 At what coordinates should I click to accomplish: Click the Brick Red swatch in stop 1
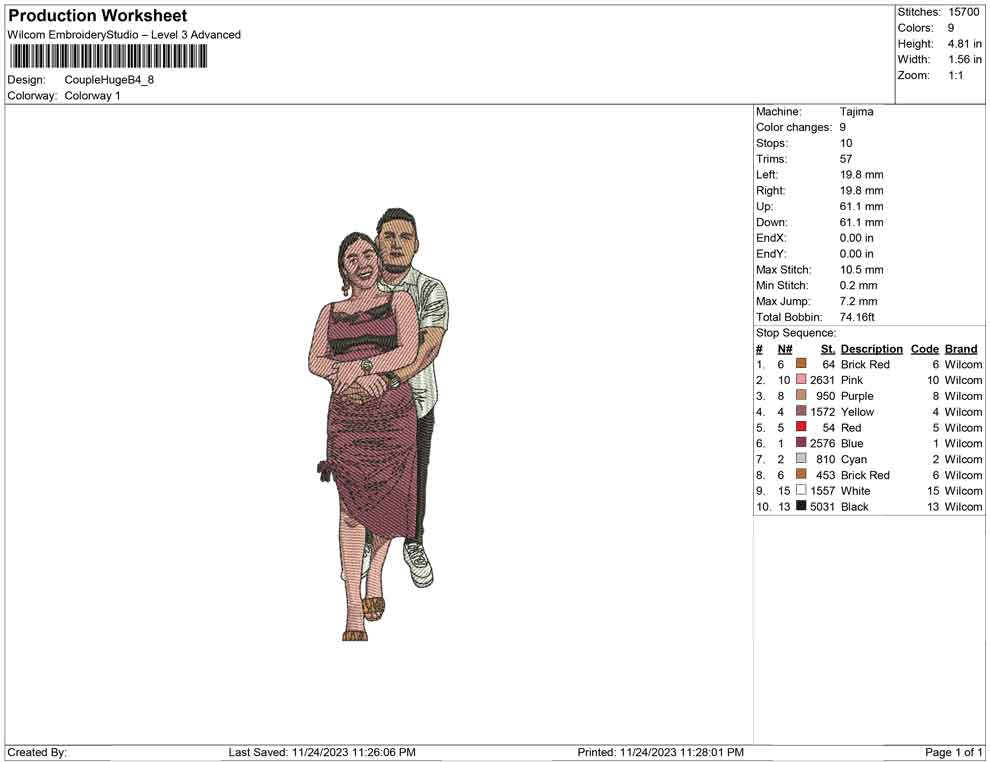(801, 364)
